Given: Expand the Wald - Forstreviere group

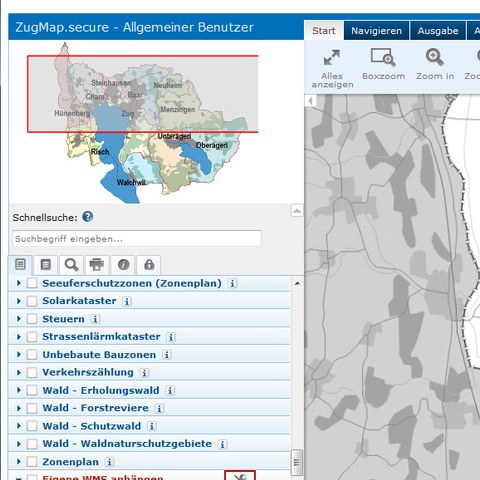Looking at the screenshot, I should point(19,408).
